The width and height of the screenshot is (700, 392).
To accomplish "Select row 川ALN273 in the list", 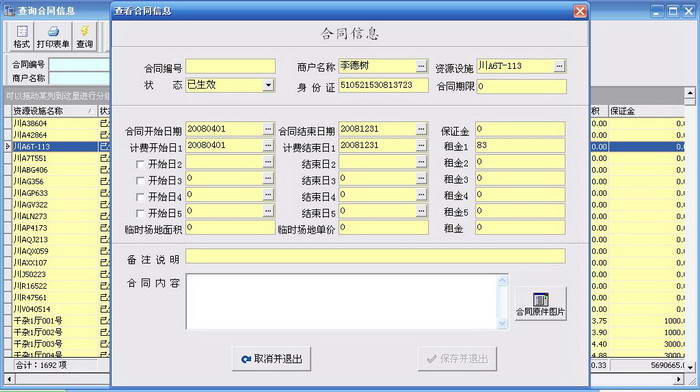I will (54, 216).
